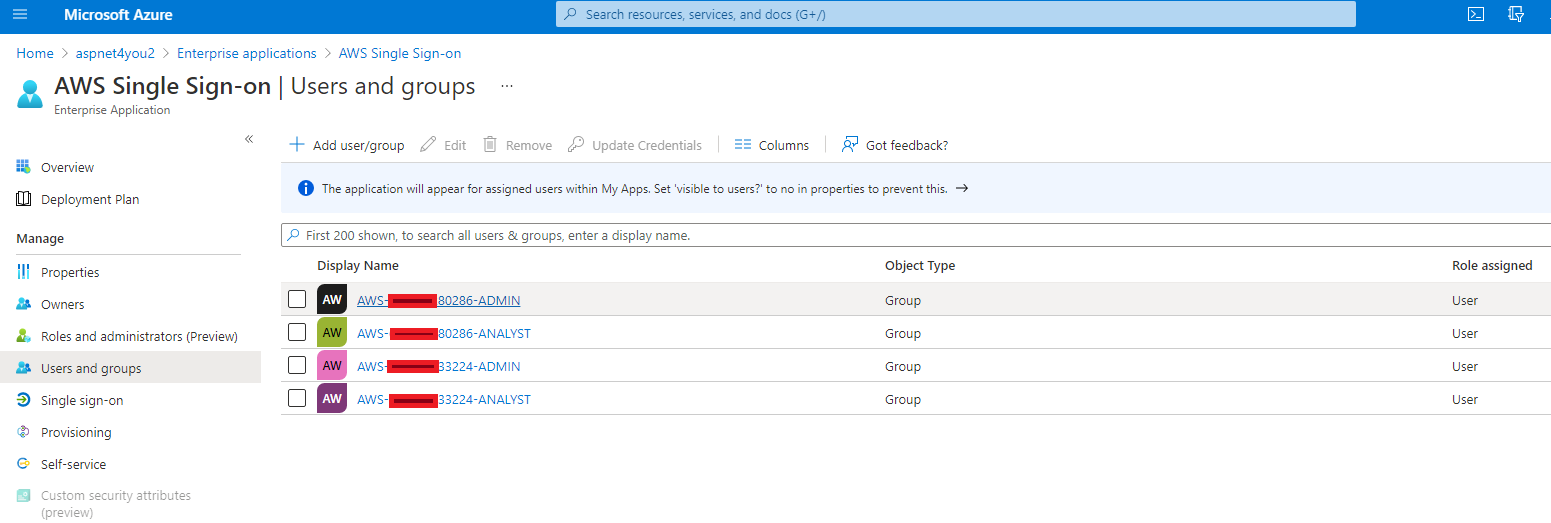1551x523 pixels.
Task: Click Add user/group button label
Action: (358, 145)
